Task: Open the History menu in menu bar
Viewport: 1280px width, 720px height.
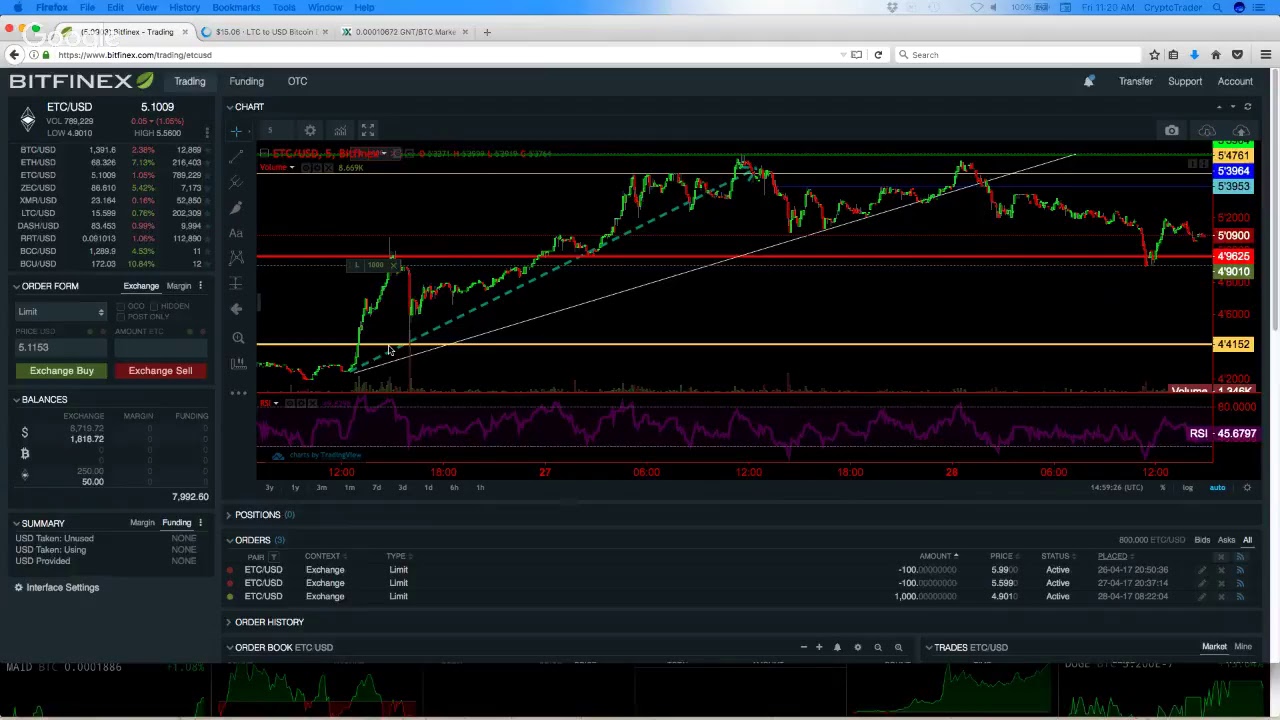Action: [x=184, y=7]
